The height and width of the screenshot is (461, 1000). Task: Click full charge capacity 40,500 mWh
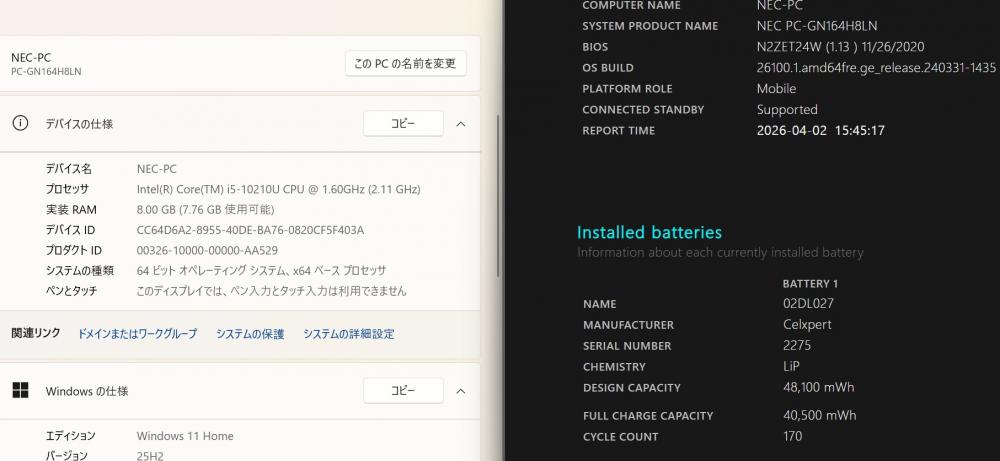tap(820, 416)
